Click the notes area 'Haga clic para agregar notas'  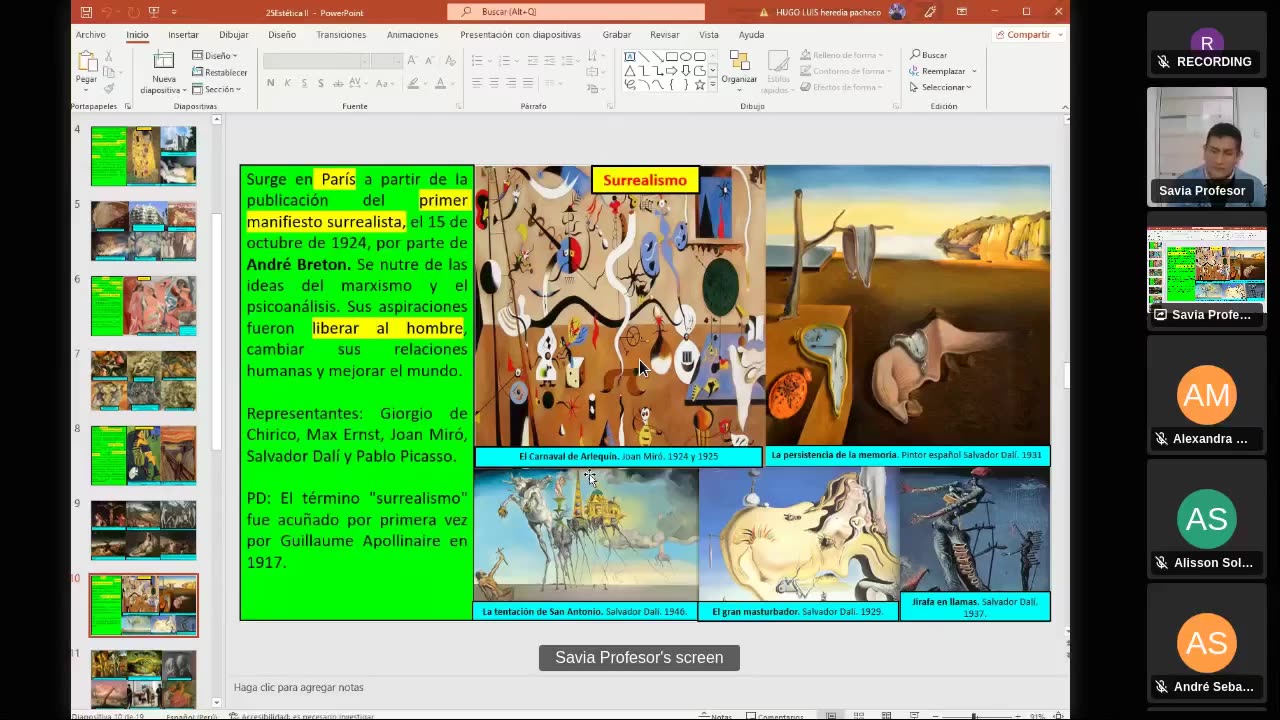point(299,687)
